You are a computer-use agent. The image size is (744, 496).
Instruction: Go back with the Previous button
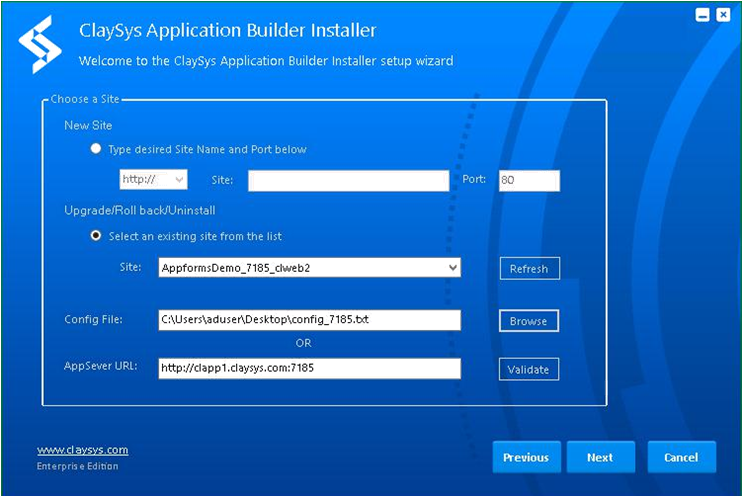point(526,457)
